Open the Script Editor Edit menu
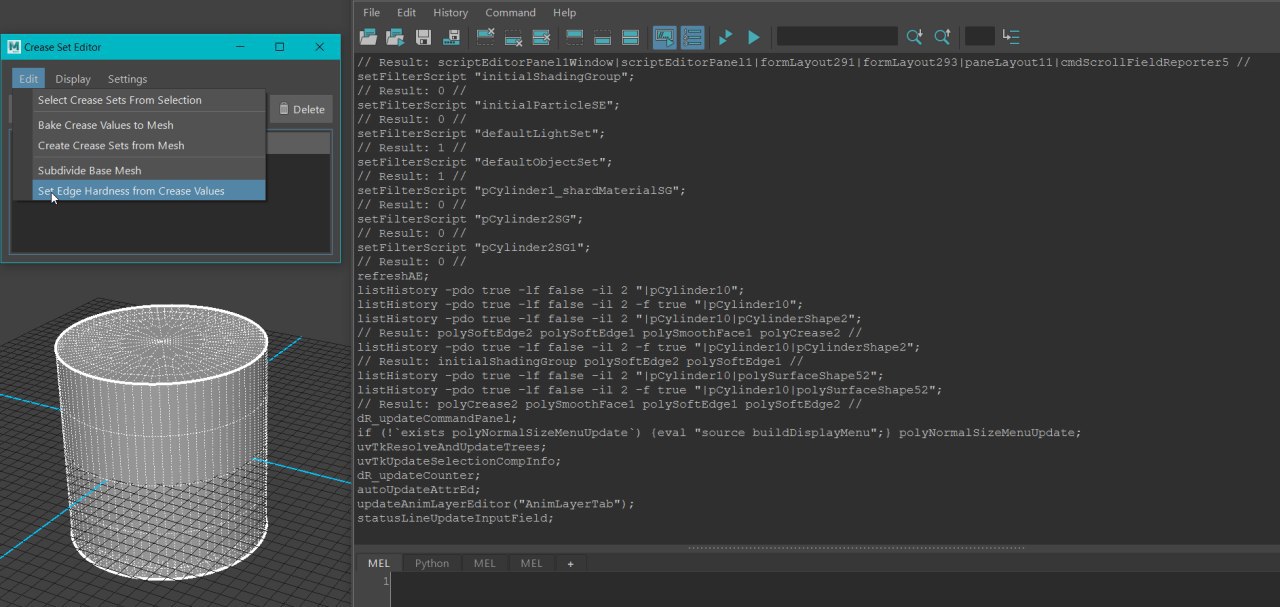This screenshot has width=1280, height=607. pyautogui.click(x=406, y=13)
